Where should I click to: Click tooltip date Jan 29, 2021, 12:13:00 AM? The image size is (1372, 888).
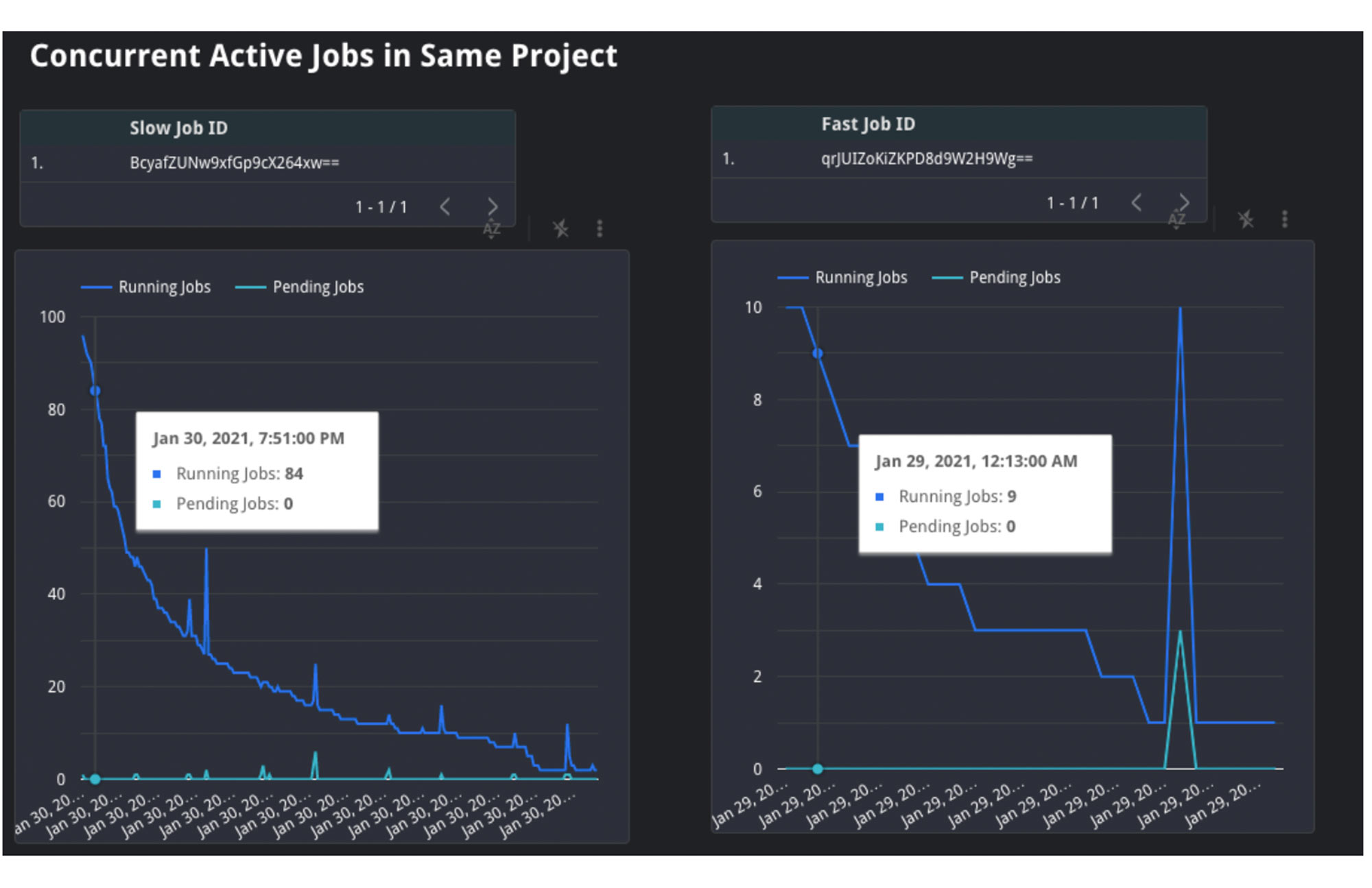click(x=976, y=461)
